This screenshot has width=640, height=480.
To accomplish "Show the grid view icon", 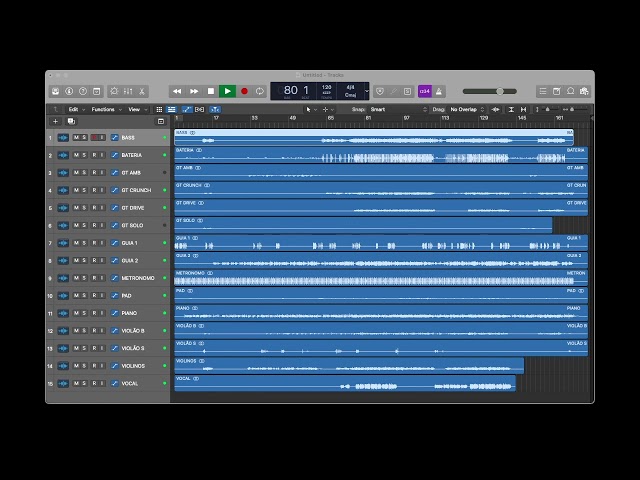I will [160, 109].
